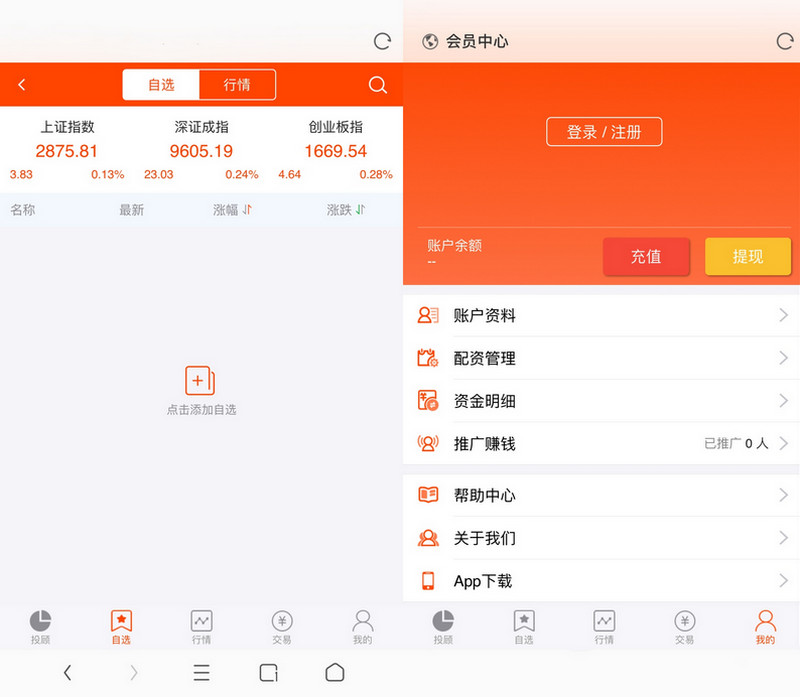
Task: Tap the yellow 提现 button
Action: [748, 256]
